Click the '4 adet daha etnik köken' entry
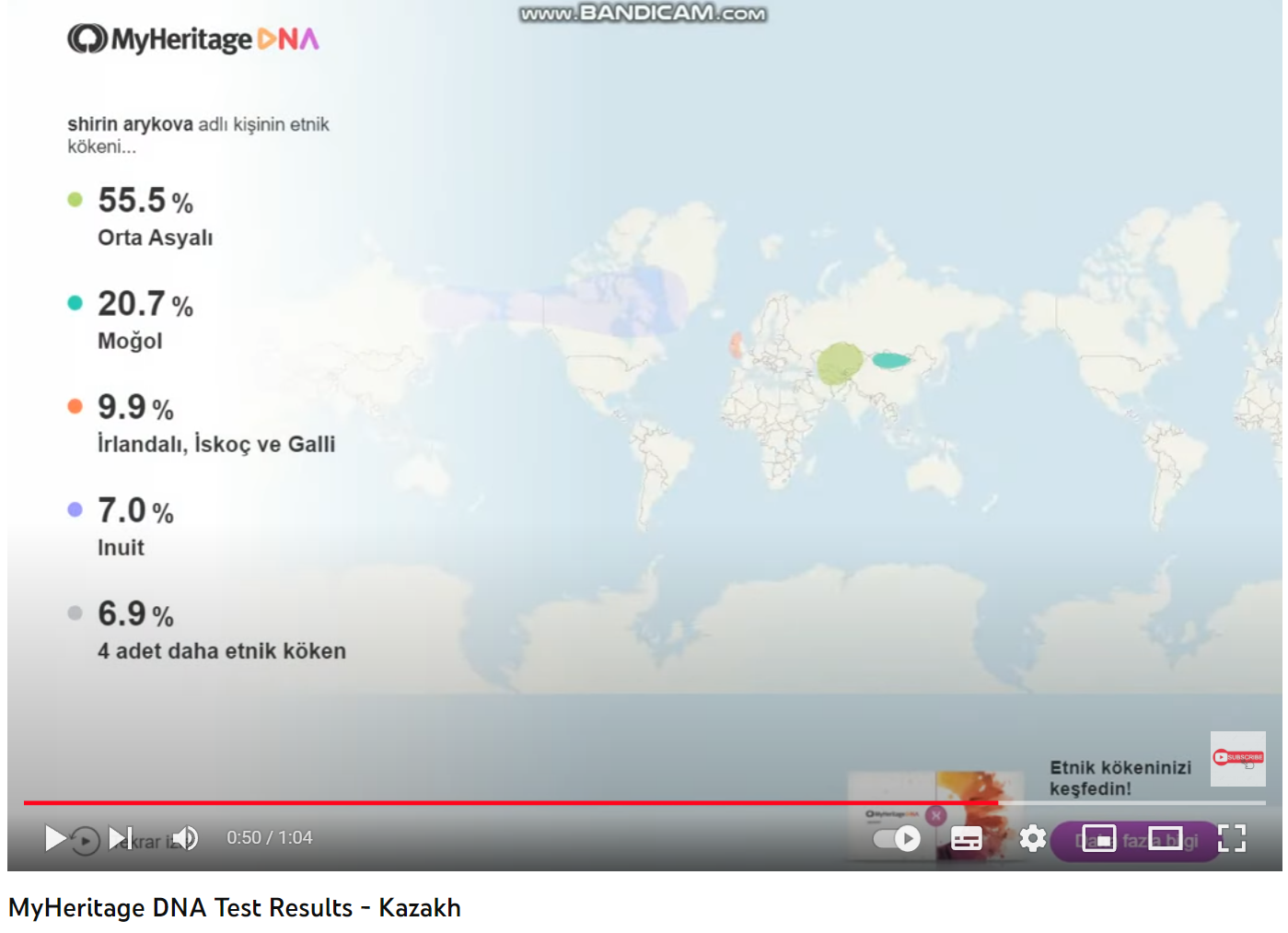This screenshot has height=933, width=1288. coord(207,630)
